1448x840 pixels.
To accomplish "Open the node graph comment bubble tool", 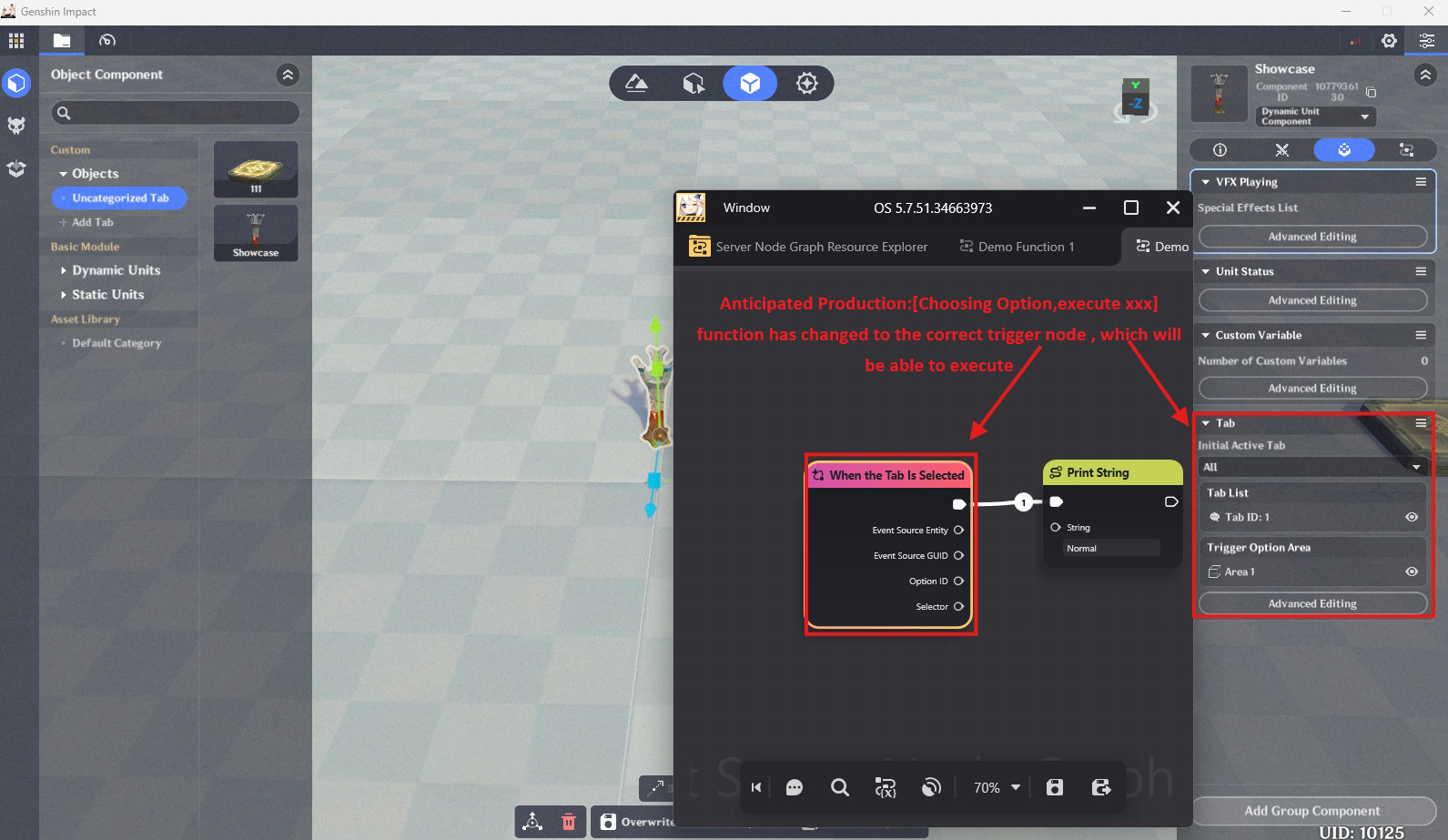I will click(x=795, y=787).
